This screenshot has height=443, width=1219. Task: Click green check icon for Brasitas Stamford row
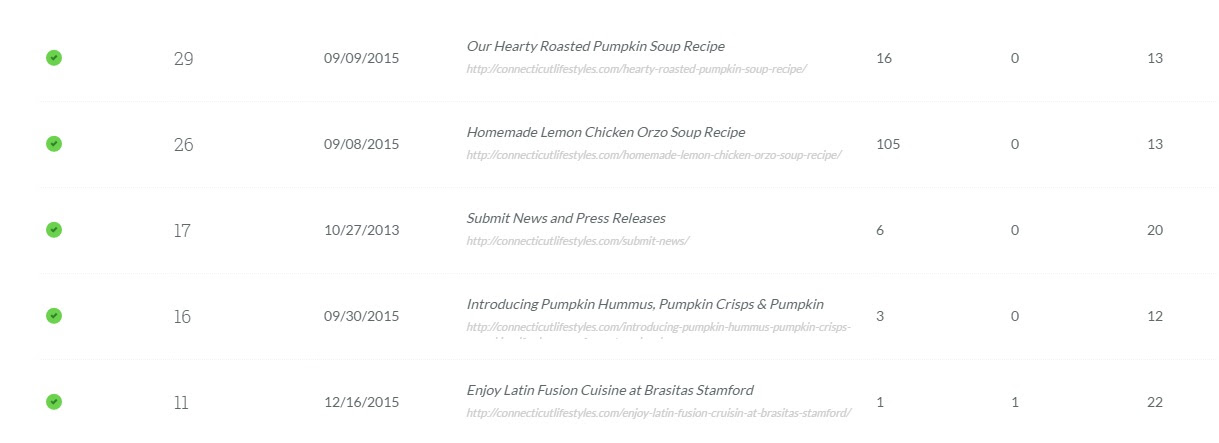point(54,402)
